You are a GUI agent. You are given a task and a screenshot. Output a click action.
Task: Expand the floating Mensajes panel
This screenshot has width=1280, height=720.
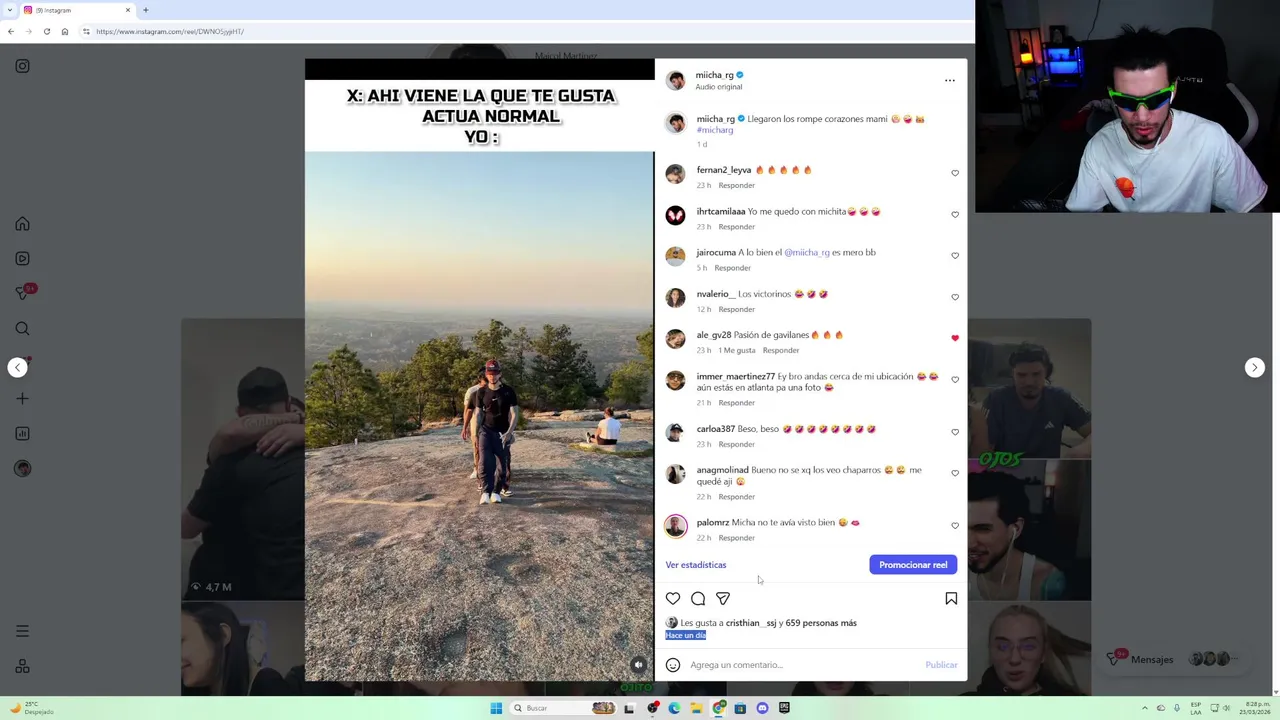[1175, 659]
